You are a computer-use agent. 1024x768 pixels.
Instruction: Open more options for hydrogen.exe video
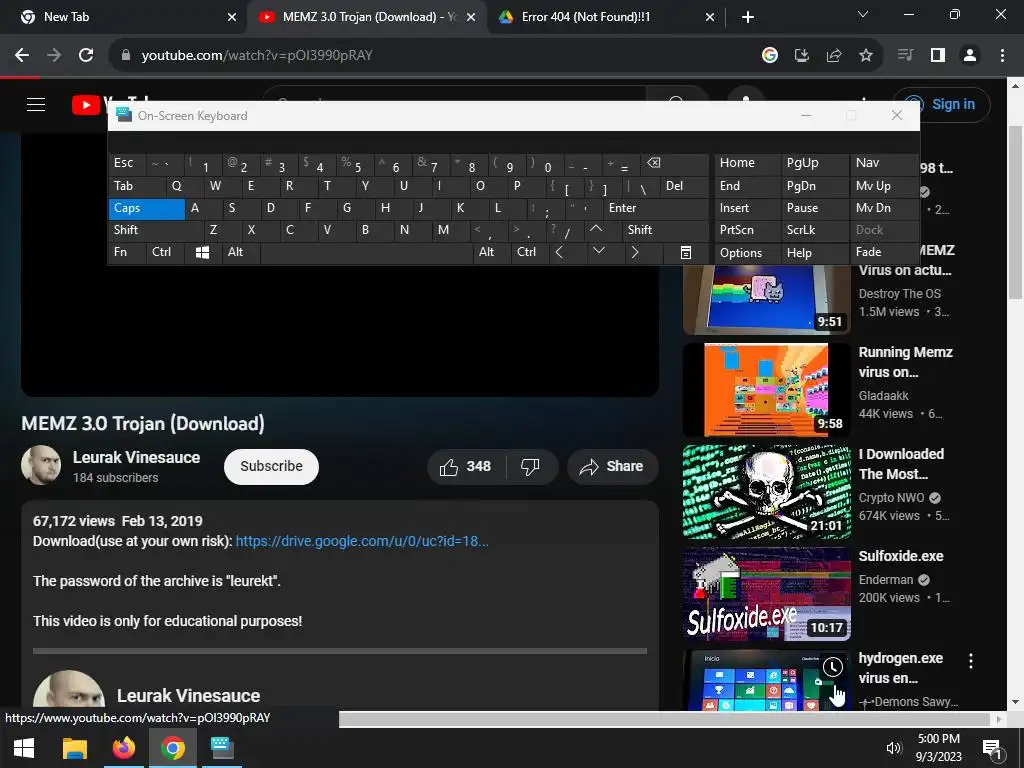pos(971,661)
